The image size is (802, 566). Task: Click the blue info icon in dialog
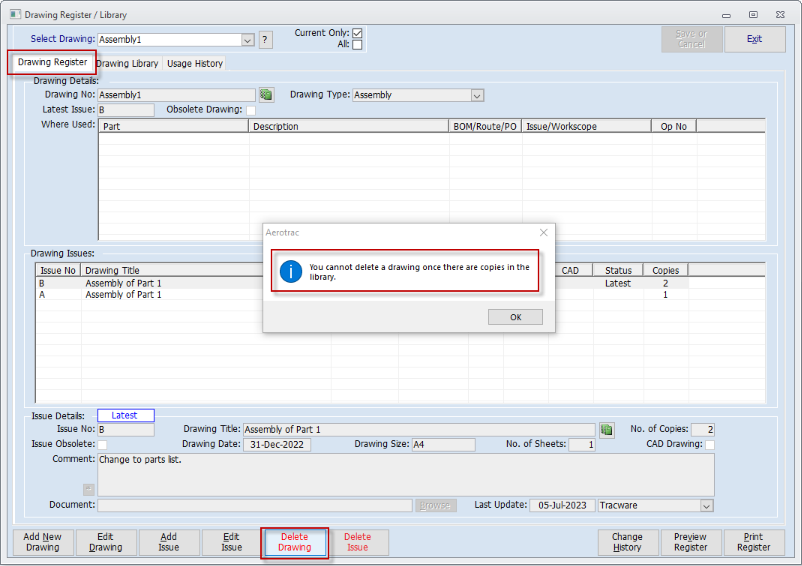pos(290,271)
